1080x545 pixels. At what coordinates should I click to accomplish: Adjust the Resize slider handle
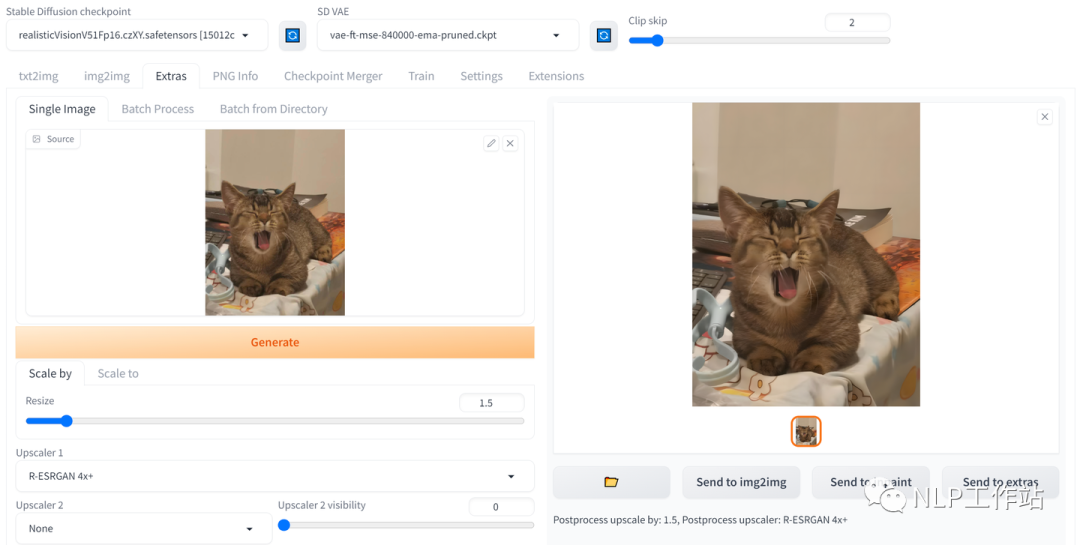point(66,421)
